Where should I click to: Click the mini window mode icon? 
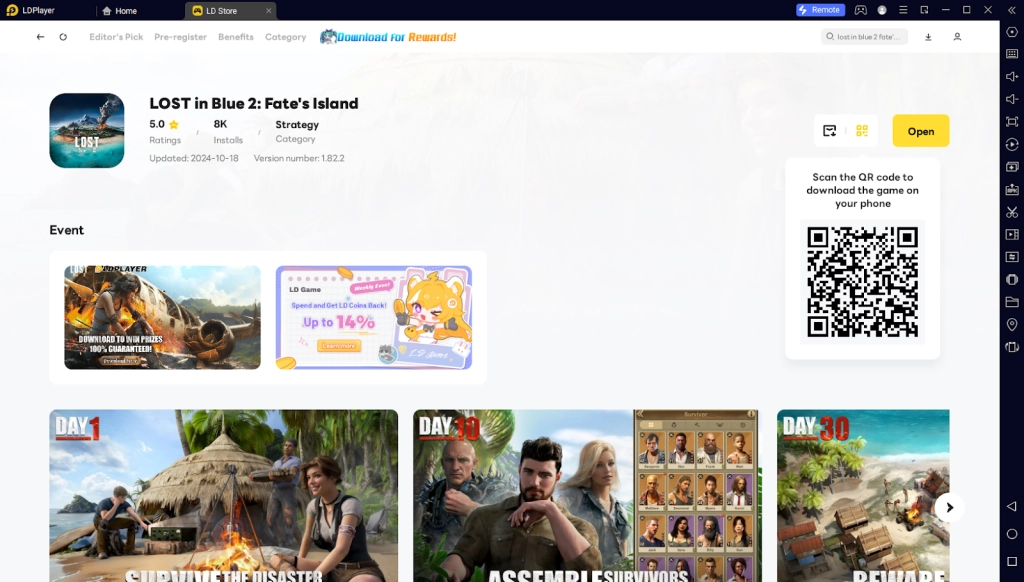click(924, 10)
